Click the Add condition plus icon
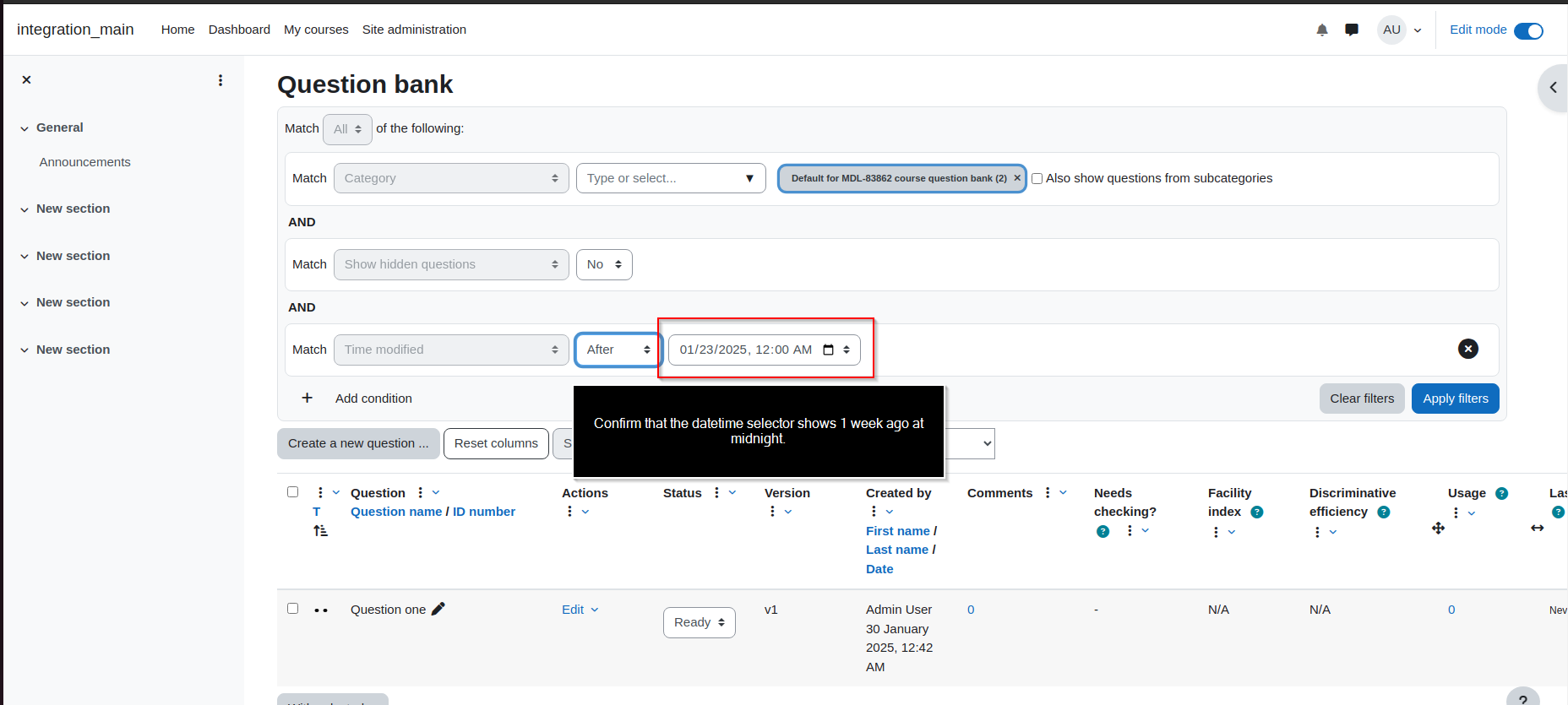This screenshot has width=1568, height=705. coord(308,398)
